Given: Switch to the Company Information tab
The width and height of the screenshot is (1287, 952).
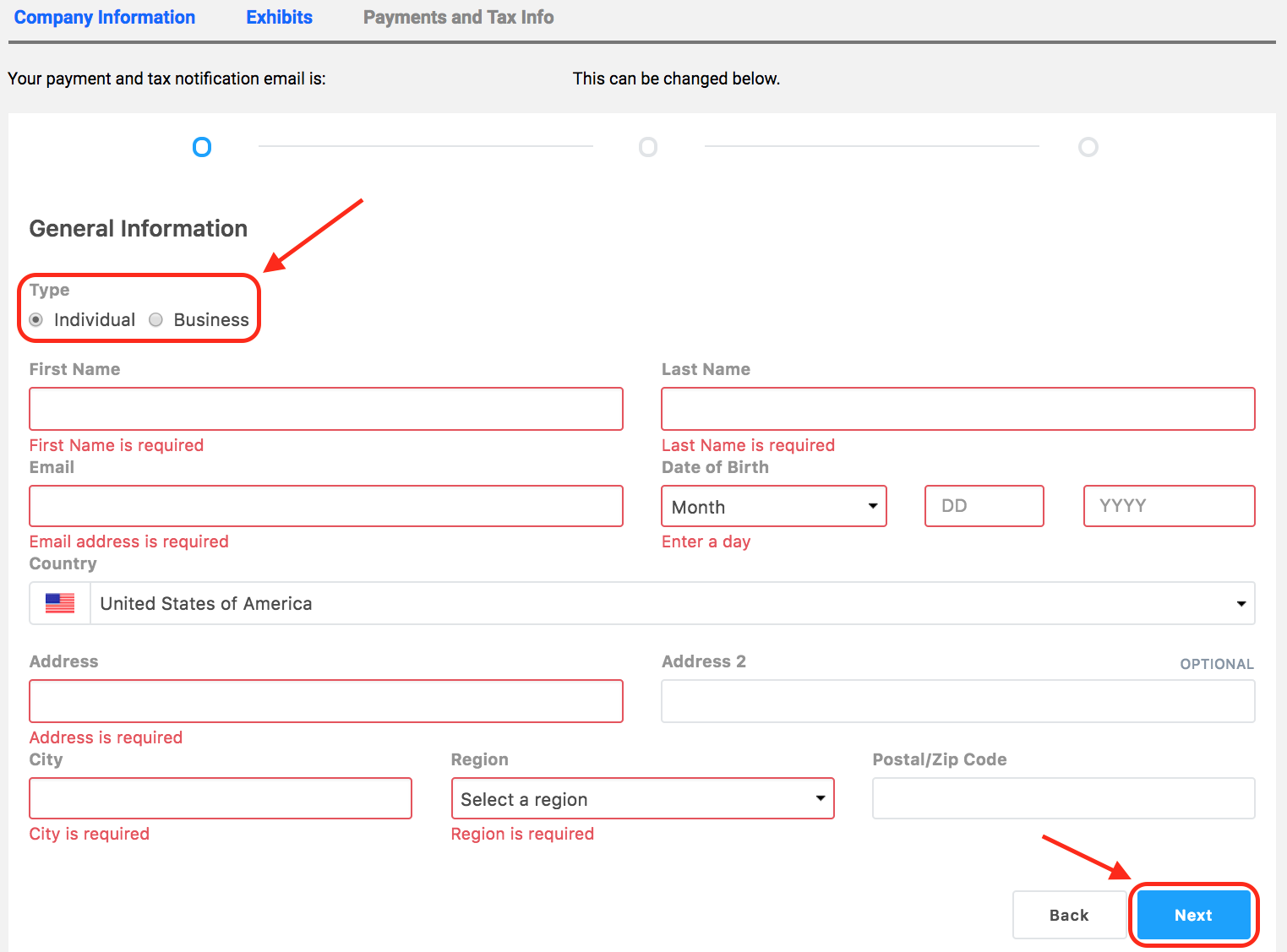Looking at the screenshot, I should (x=105, y=18).
